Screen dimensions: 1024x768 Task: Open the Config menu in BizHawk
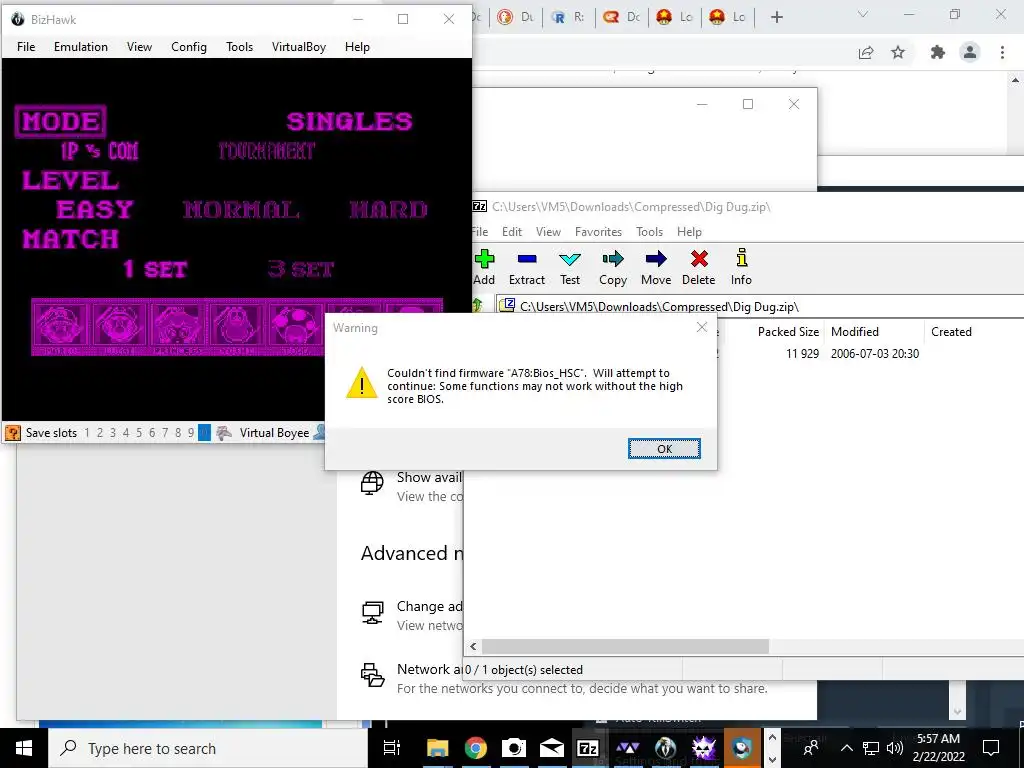click(189, 47)
